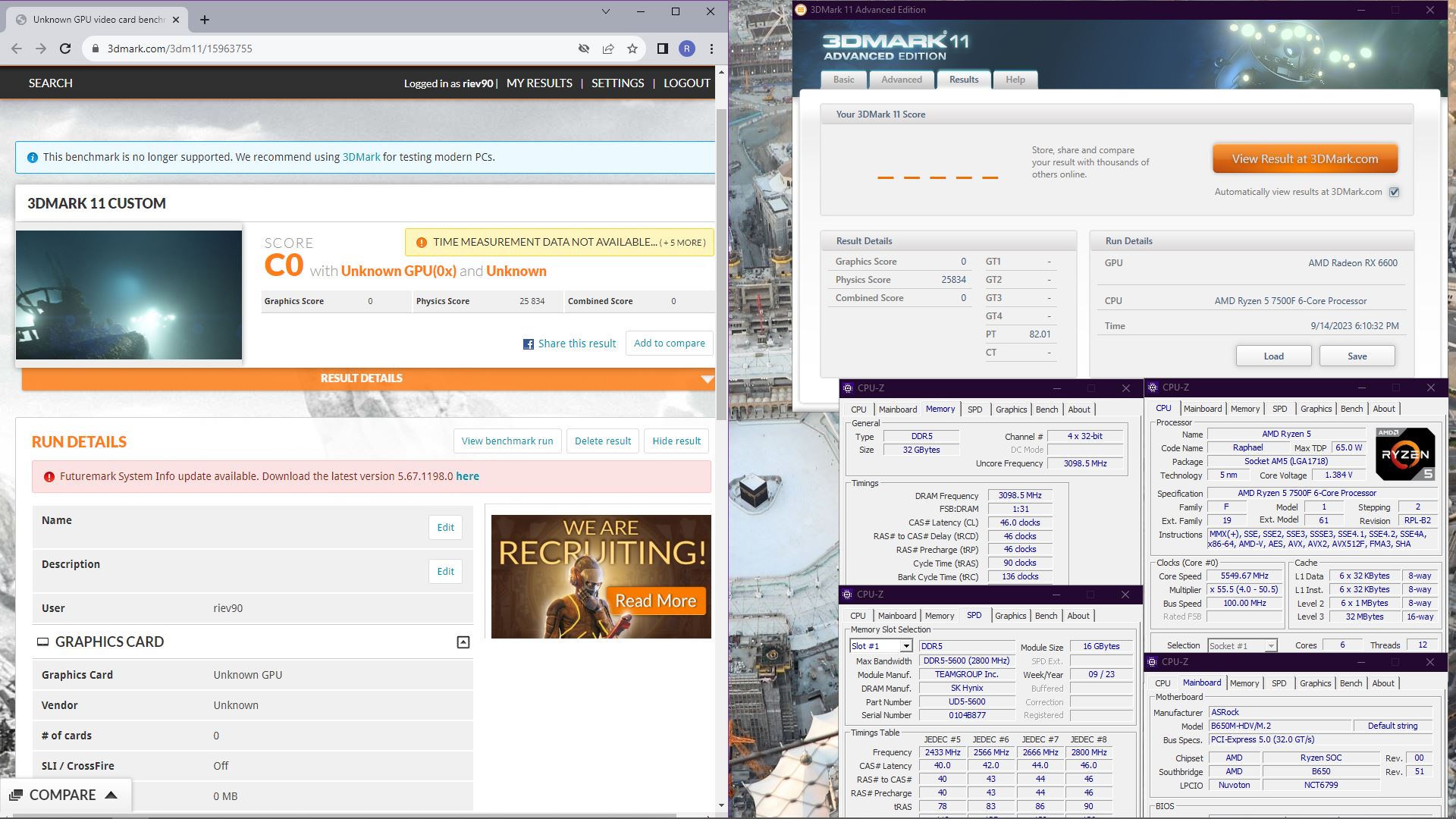Expand the +5 MORE warnings
Image resolution: width=1456 pixels, height=819 pixels.
coord(682,243)
